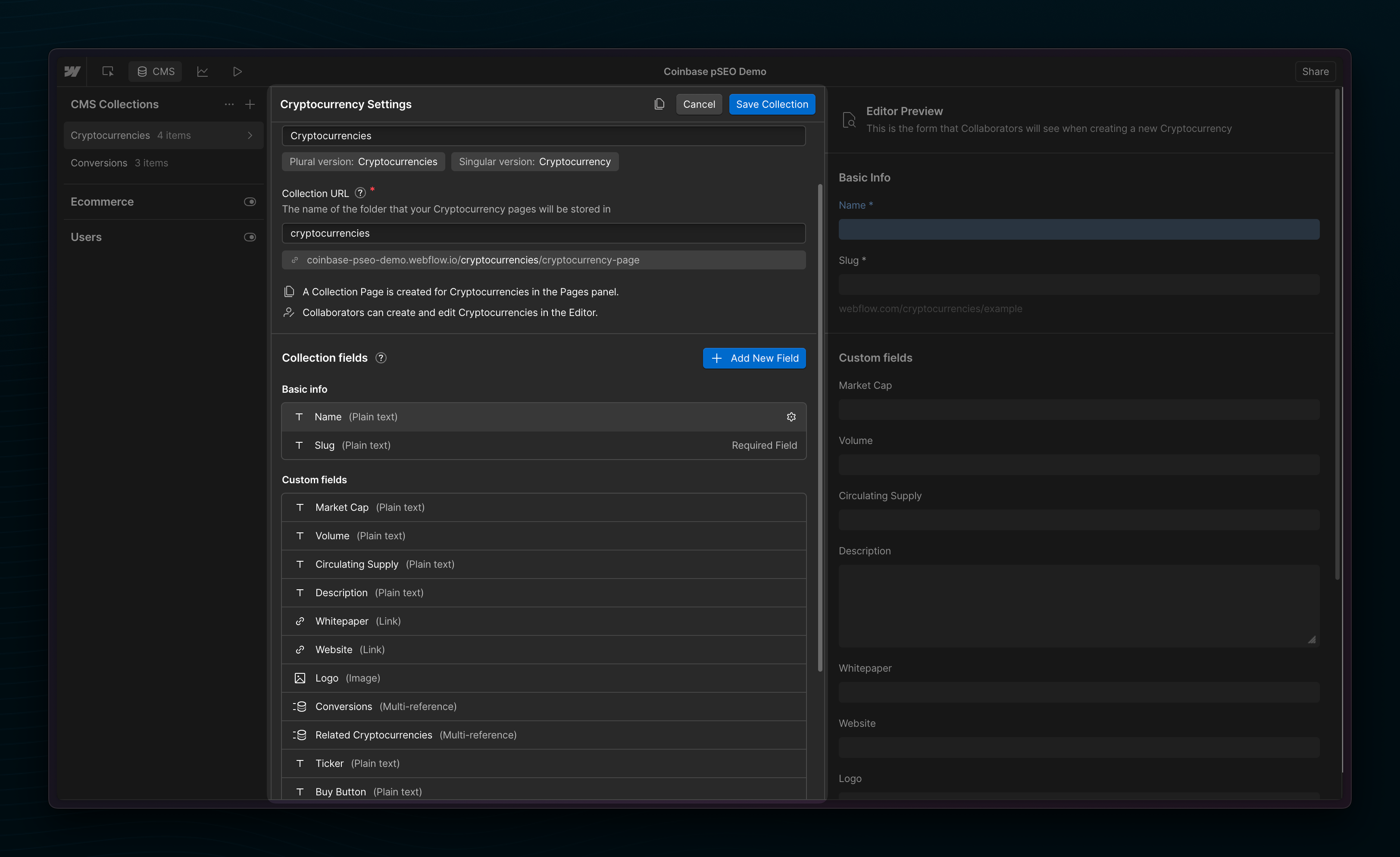Viewport: 1400px width, 857px height.
Task: Click the bell/notification icon in settings header
Action: coord(659,104)
